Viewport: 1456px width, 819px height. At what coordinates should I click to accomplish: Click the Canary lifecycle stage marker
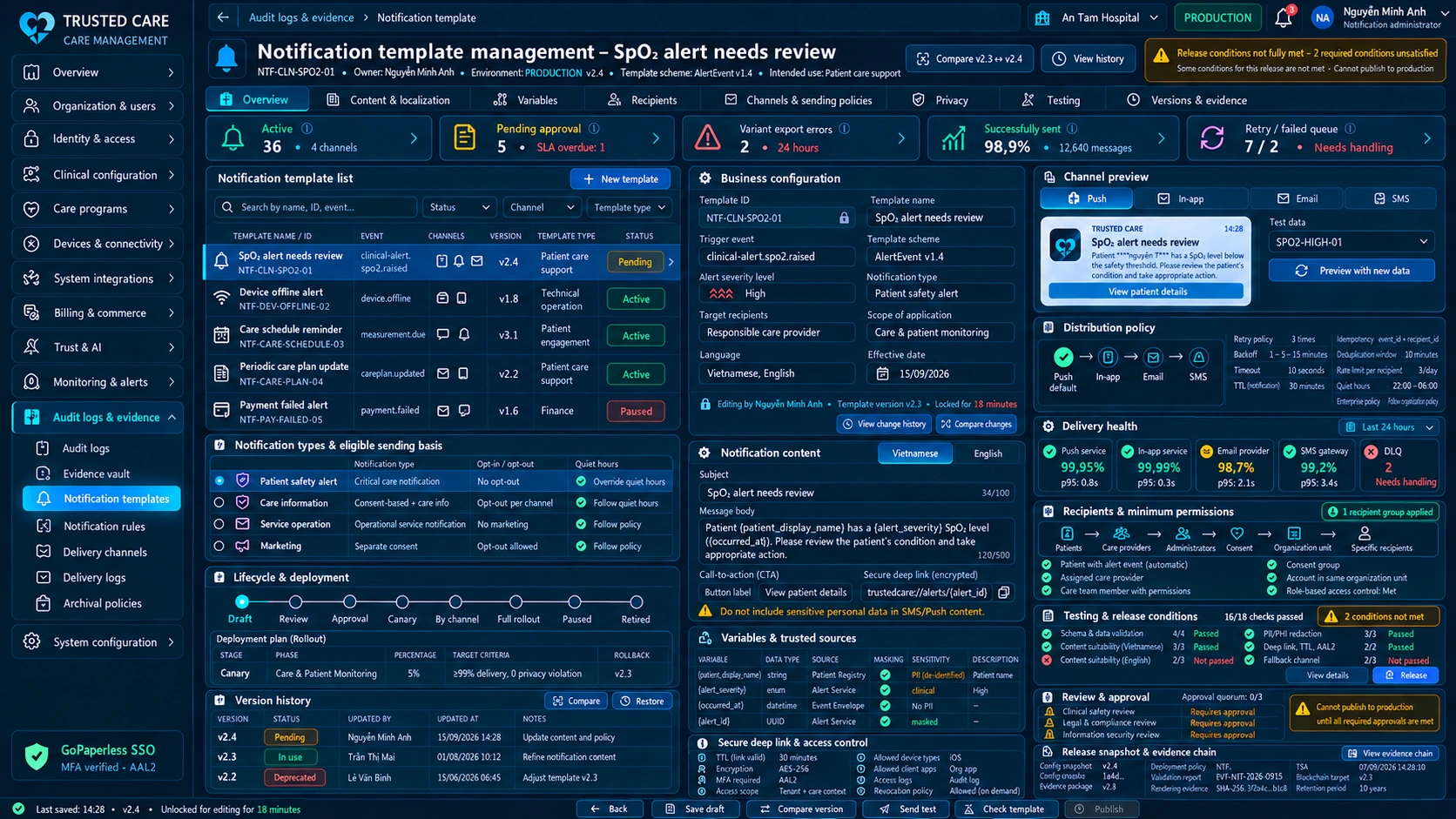coord(401,601)
